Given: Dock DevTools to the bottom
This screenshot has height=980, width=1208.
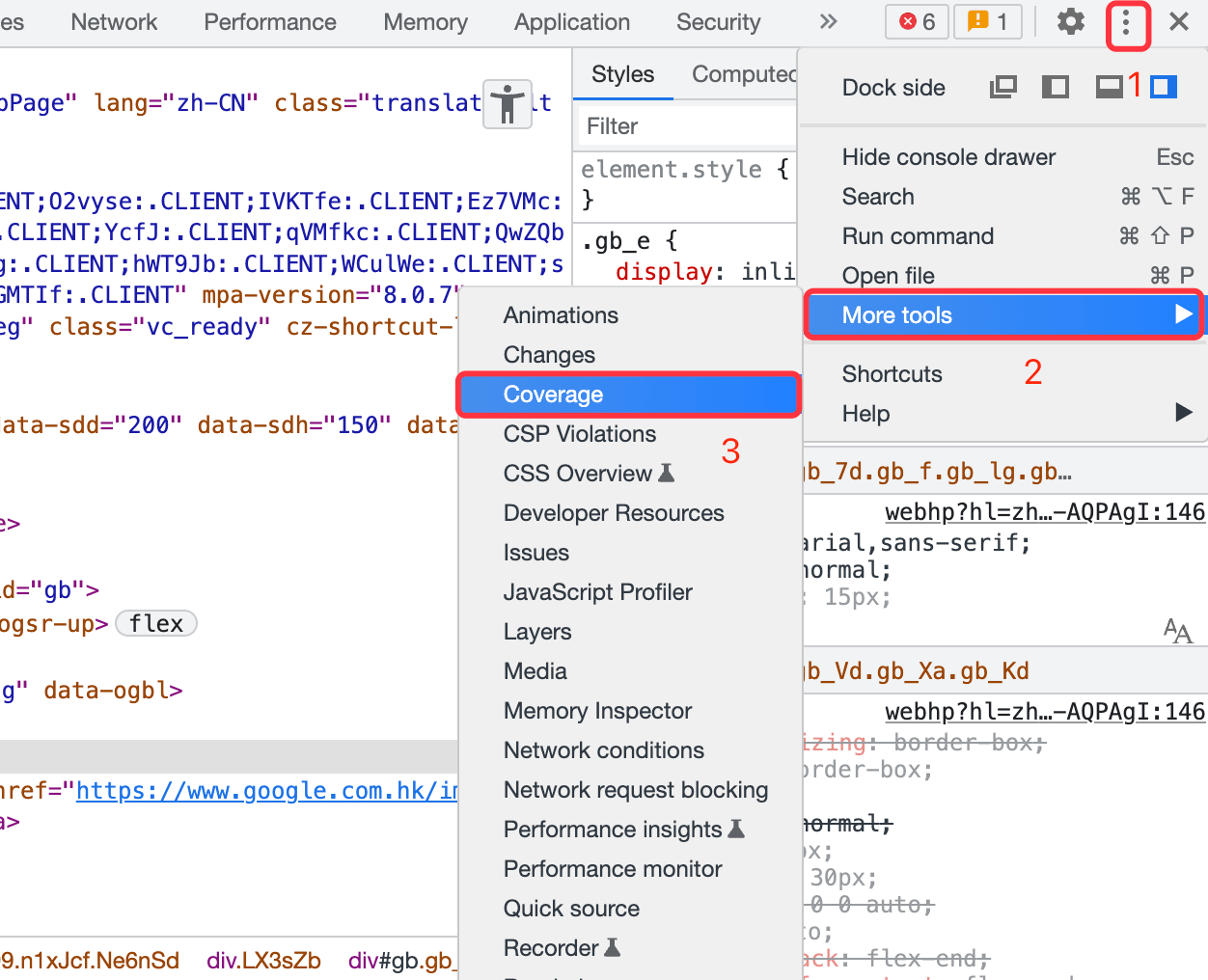Looking at the screenshot, I should (1110, 88).
